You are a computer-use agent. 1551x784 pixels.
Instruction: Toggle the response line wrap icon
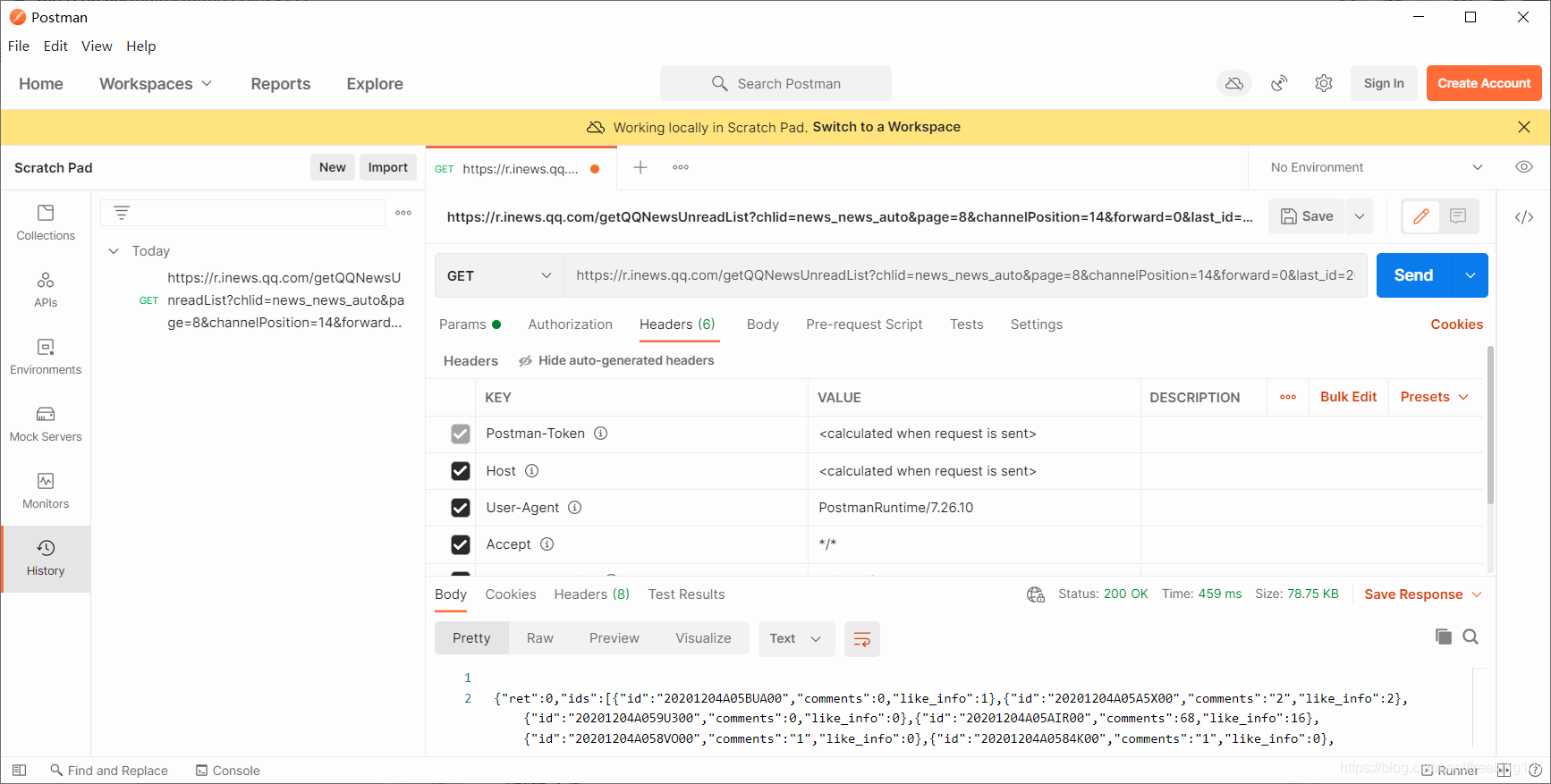pos(862,639)
